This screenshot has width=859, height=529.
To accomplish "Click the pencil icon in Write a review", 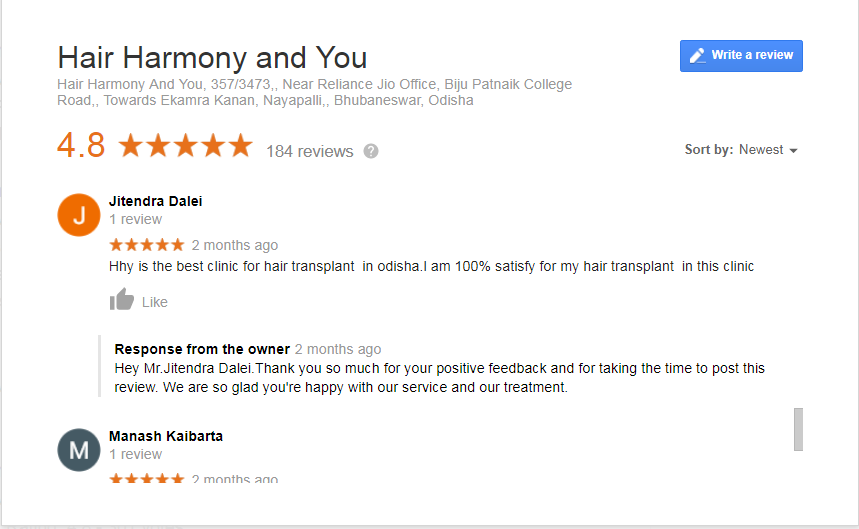I will (697, 56).
